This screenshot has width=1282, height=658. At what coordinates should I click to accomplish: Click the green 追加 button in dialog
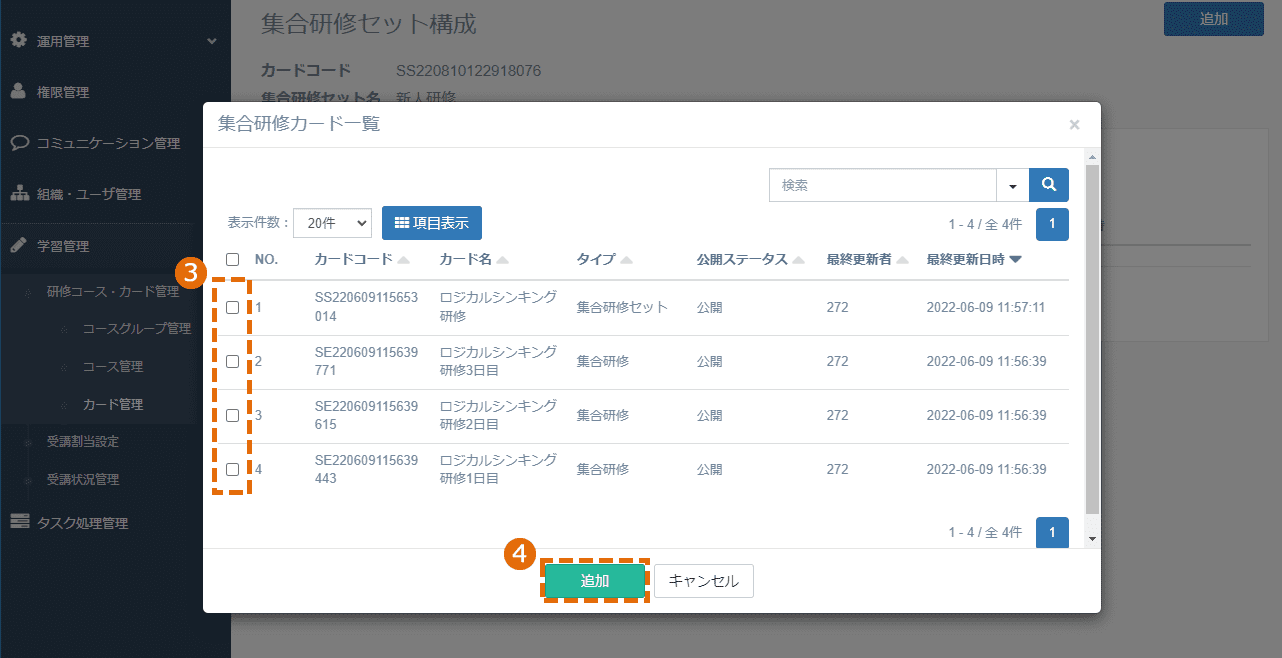[595, 581]
